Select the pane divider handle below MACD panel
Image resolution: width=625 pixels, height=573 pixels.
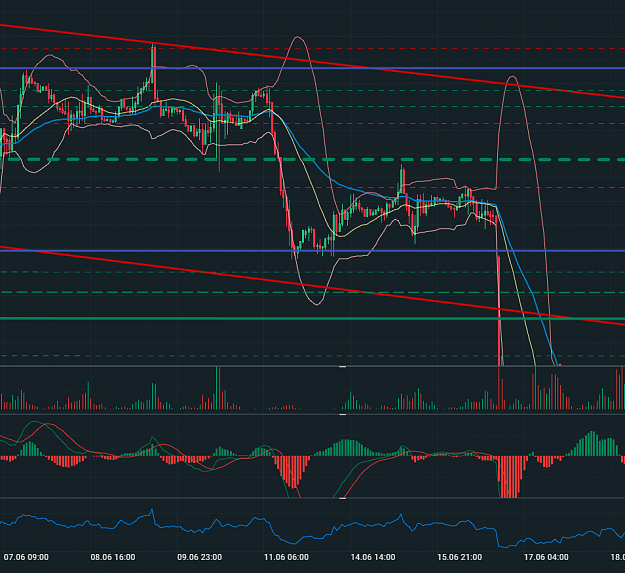click(342, 498)
